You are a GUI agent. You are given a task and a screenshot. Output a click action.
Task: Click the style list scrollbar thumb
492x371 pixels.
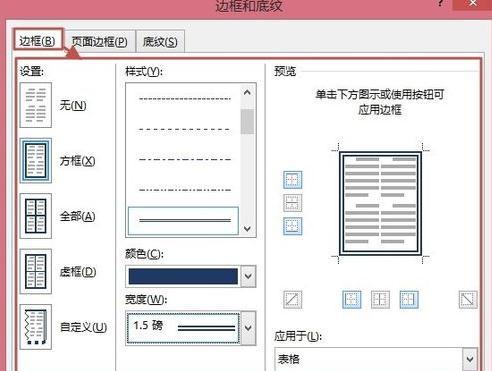tap(247, 122)
